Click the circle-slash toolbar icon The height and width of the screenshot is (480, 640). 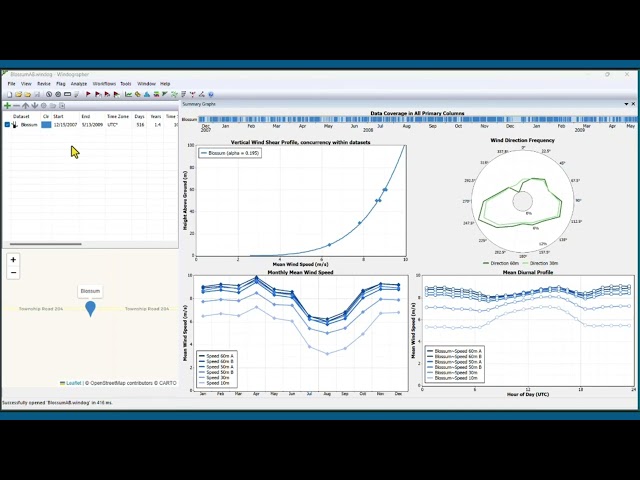click(x=49, y=94)
